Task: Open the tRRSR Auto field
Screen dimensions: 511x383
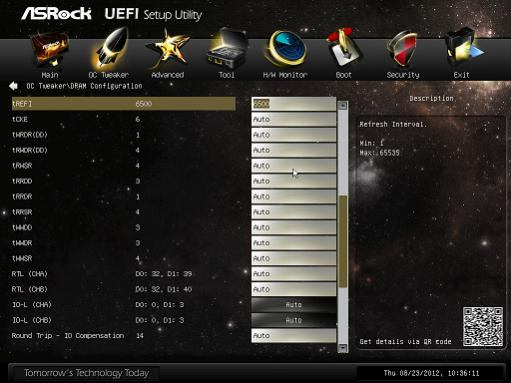Action: 294,212
